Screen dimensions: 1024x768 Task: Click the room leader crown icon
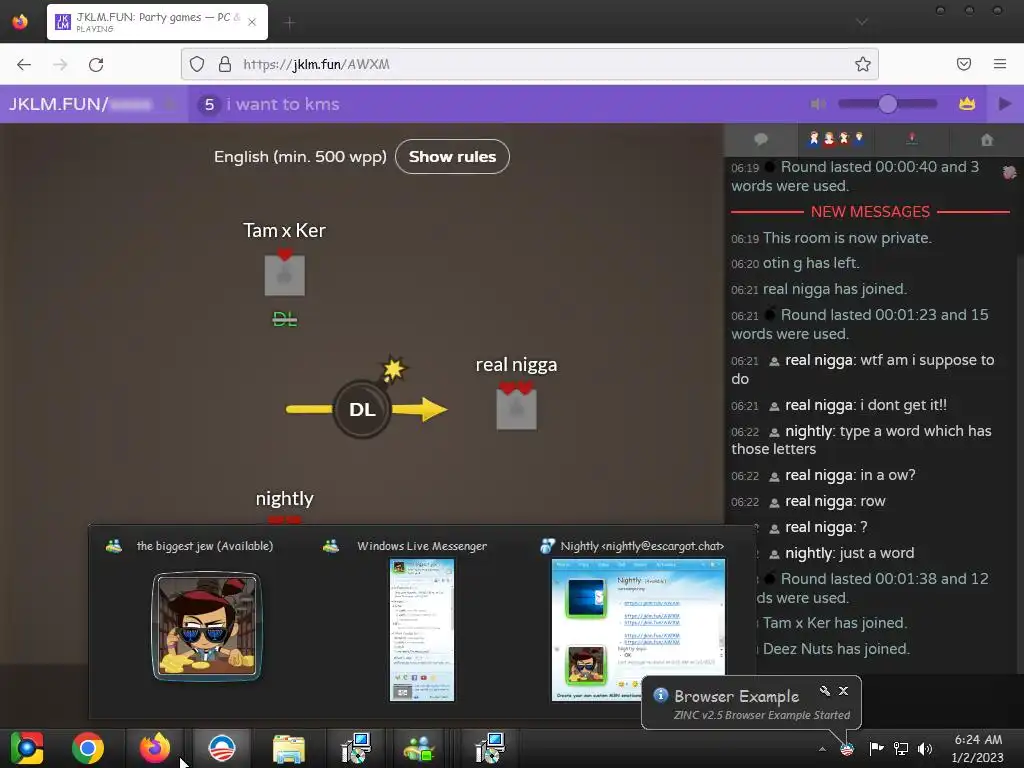pyautogui.click(x=967, y=104)
